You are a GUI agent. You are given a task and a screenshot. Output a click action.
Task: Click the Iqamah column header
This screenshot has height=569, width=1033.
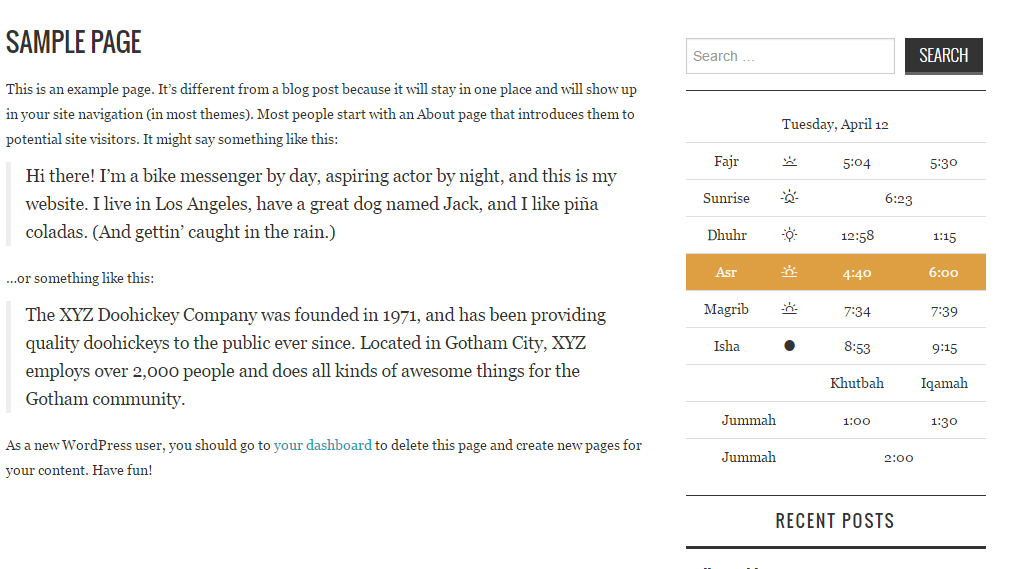coord(944,383)
